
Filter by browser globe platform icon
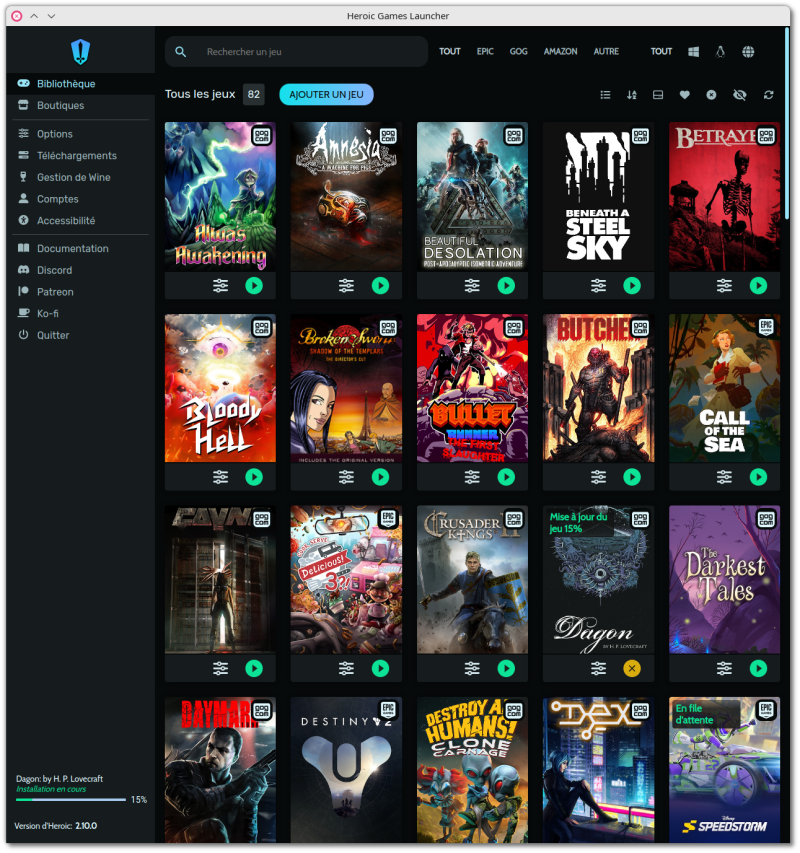coord(748,52)
